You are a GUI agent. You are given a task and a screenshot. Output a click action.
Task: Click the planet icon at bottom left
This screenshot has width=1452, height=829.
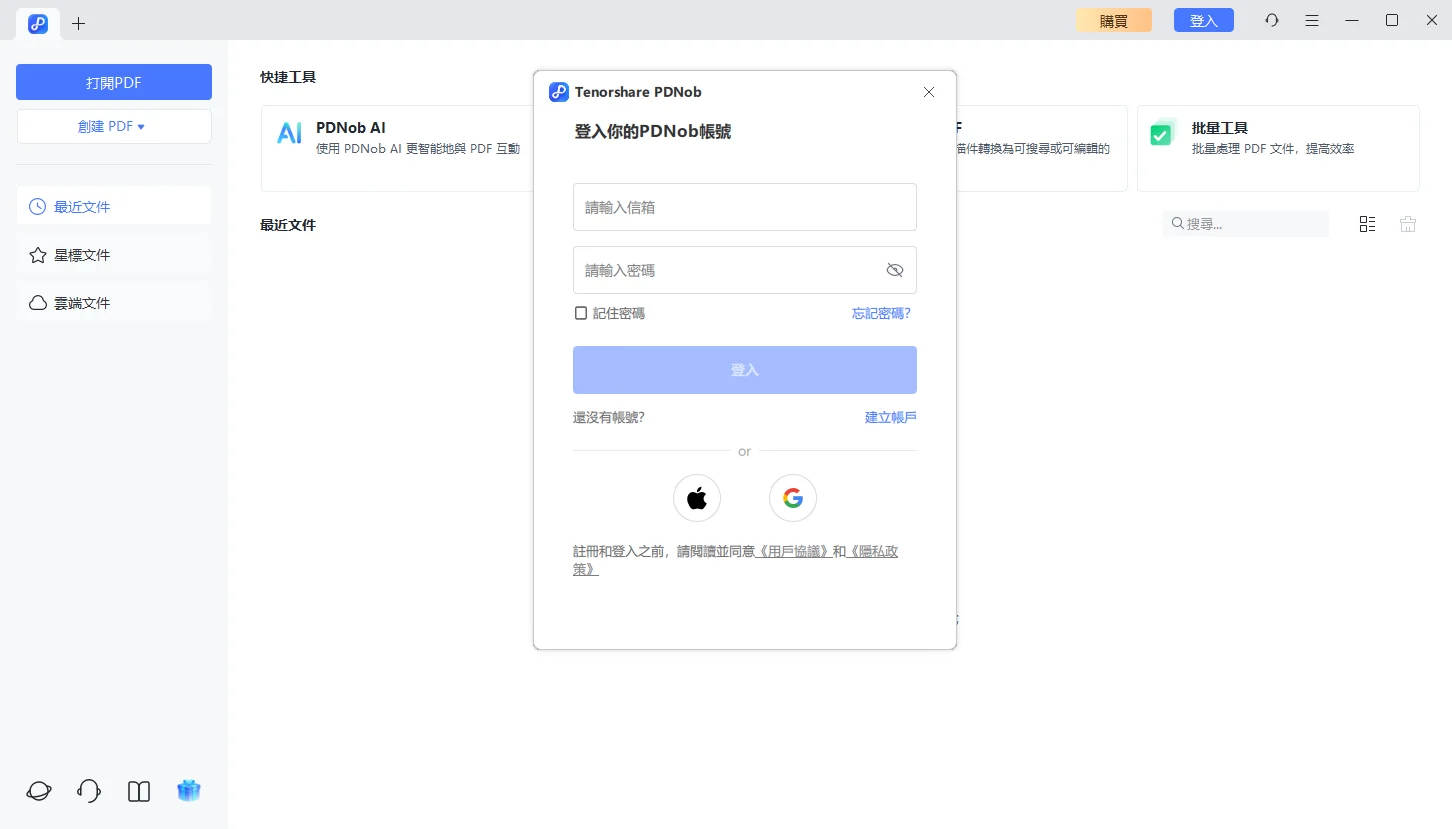pyautogui.click(x=39, y=791)
